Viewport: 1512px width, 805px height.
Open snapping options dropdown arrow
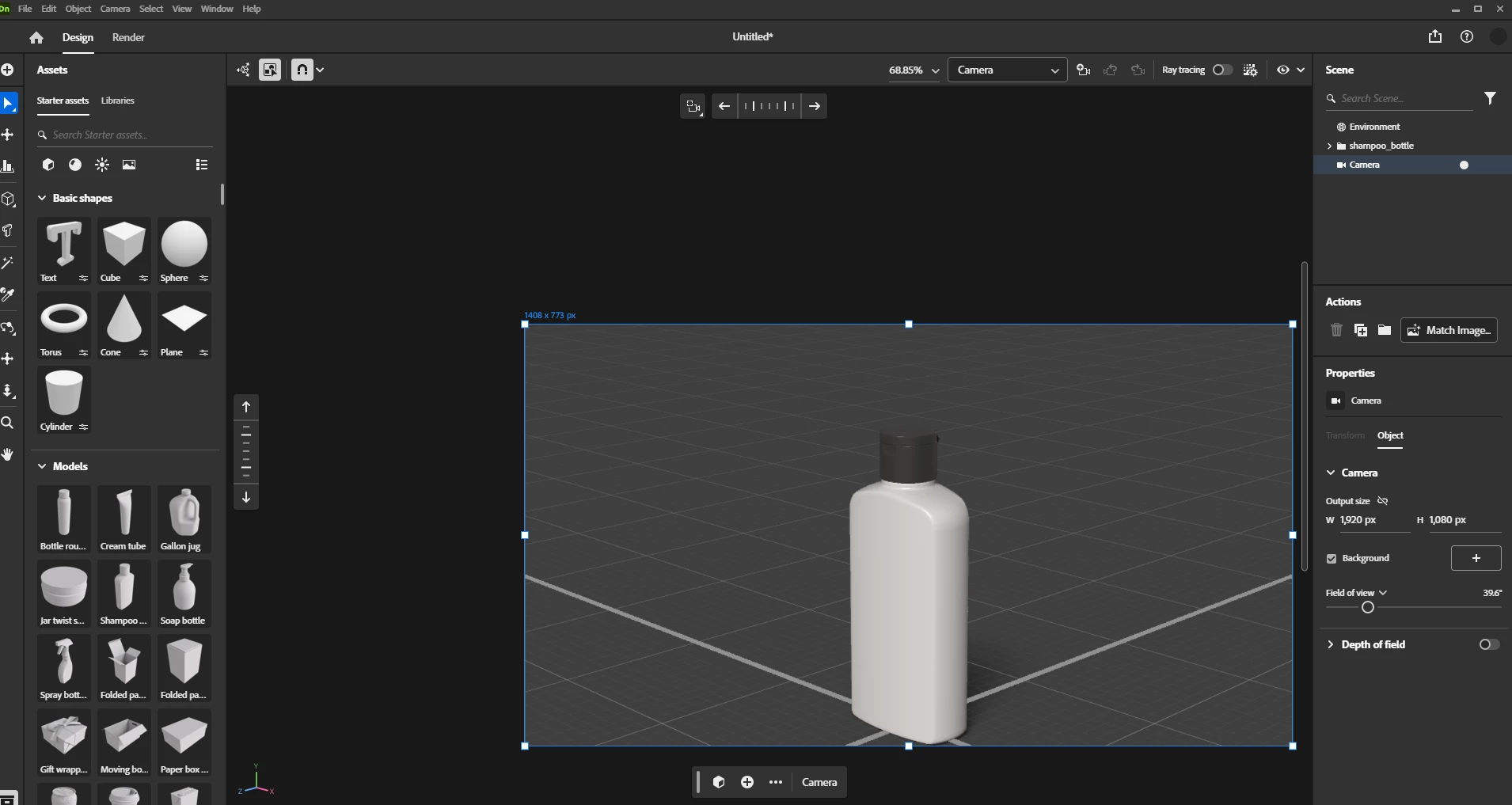tap(320, 70)
